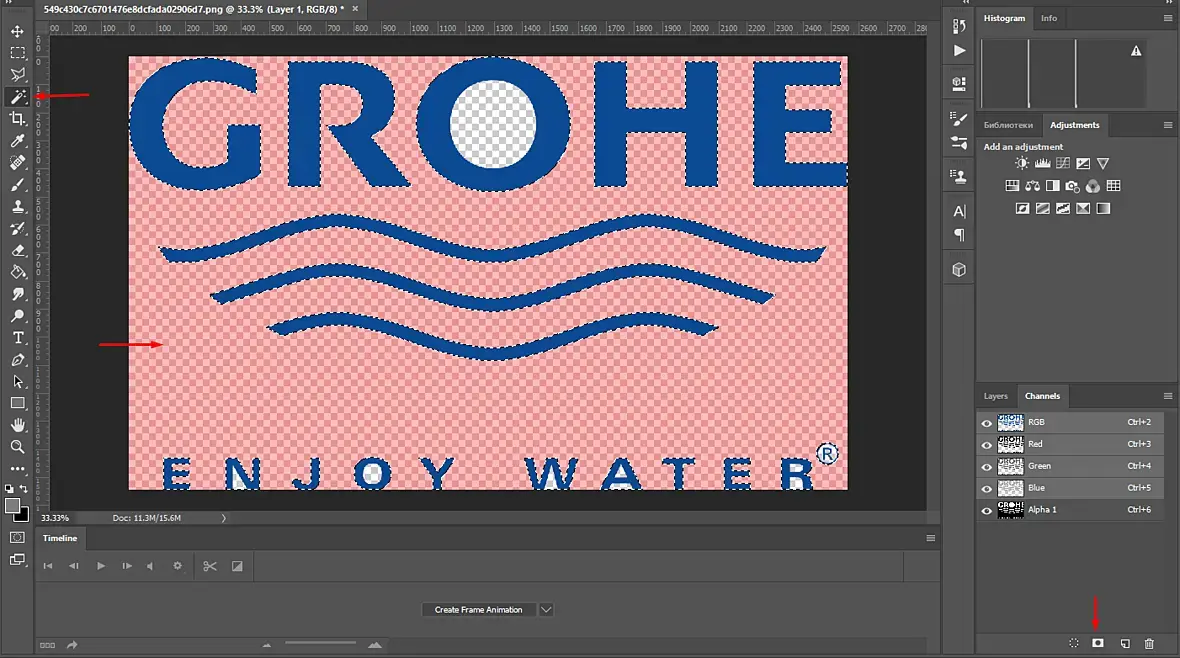Open the Timeline panel menu
This screenshot has height=658, width=1180.
click(931, 538)
